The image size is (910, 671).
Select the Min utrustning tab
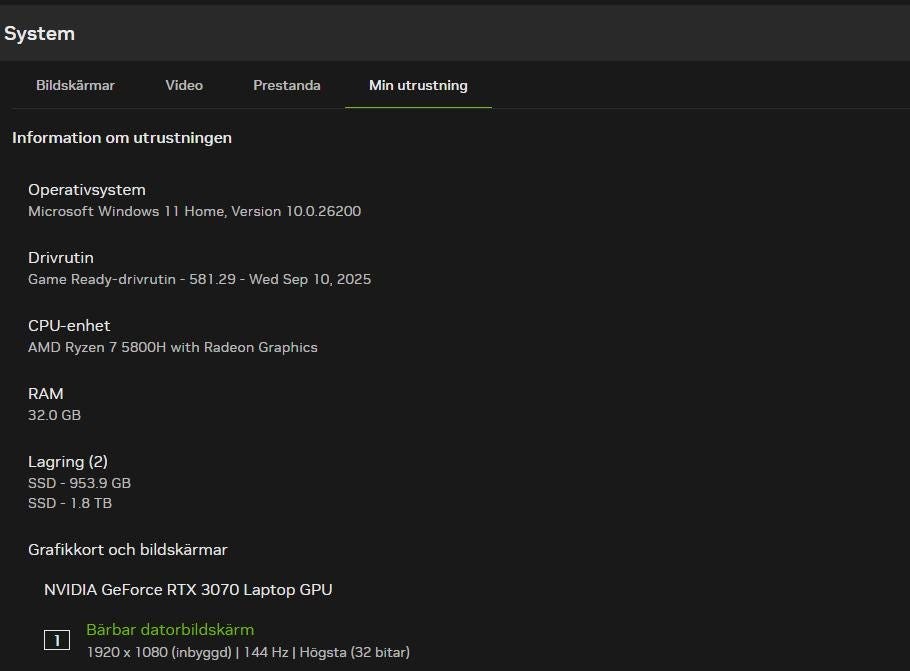tap(418, 85)
